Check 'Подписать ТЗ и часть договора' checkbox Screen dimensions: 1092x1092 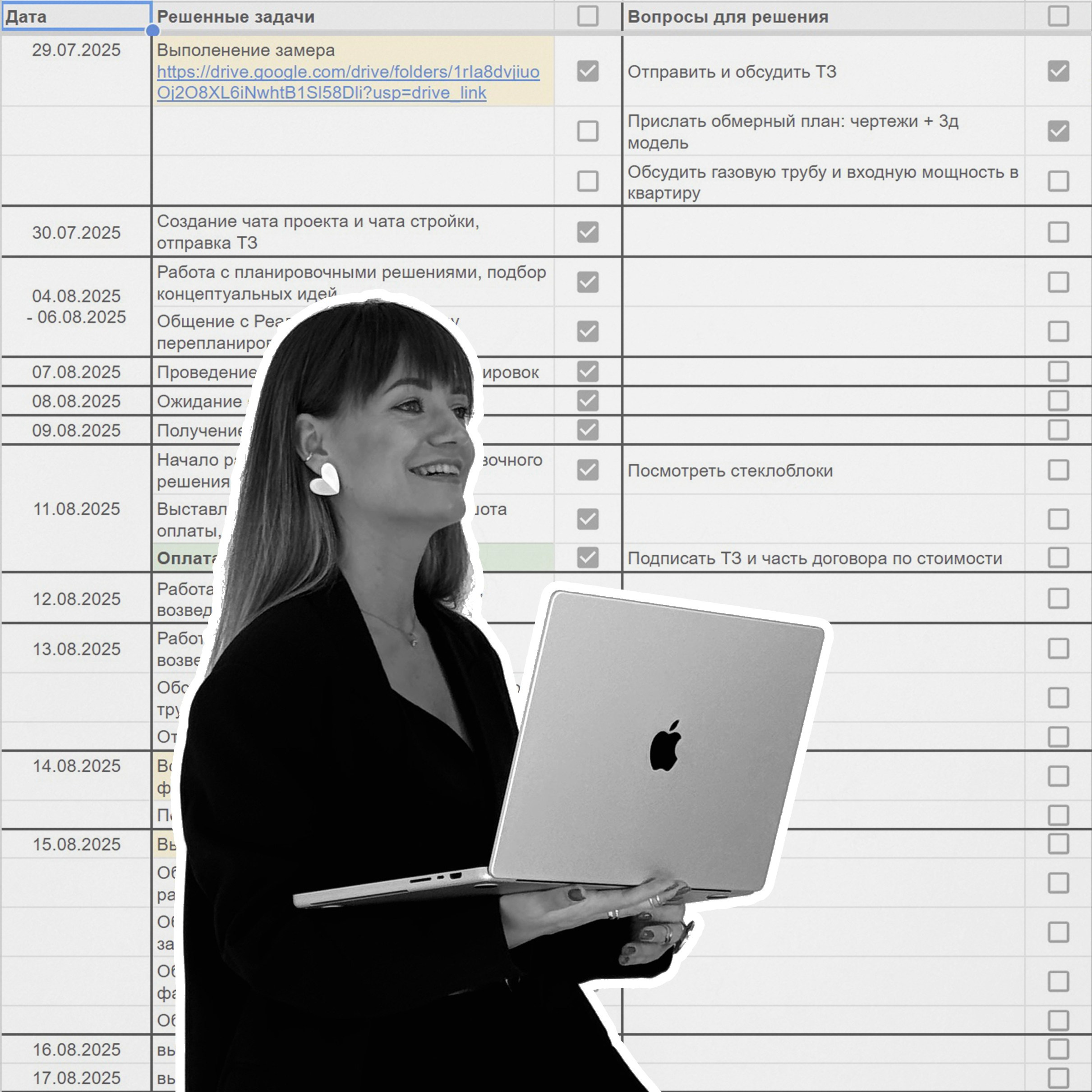[x=1058, y=558]
